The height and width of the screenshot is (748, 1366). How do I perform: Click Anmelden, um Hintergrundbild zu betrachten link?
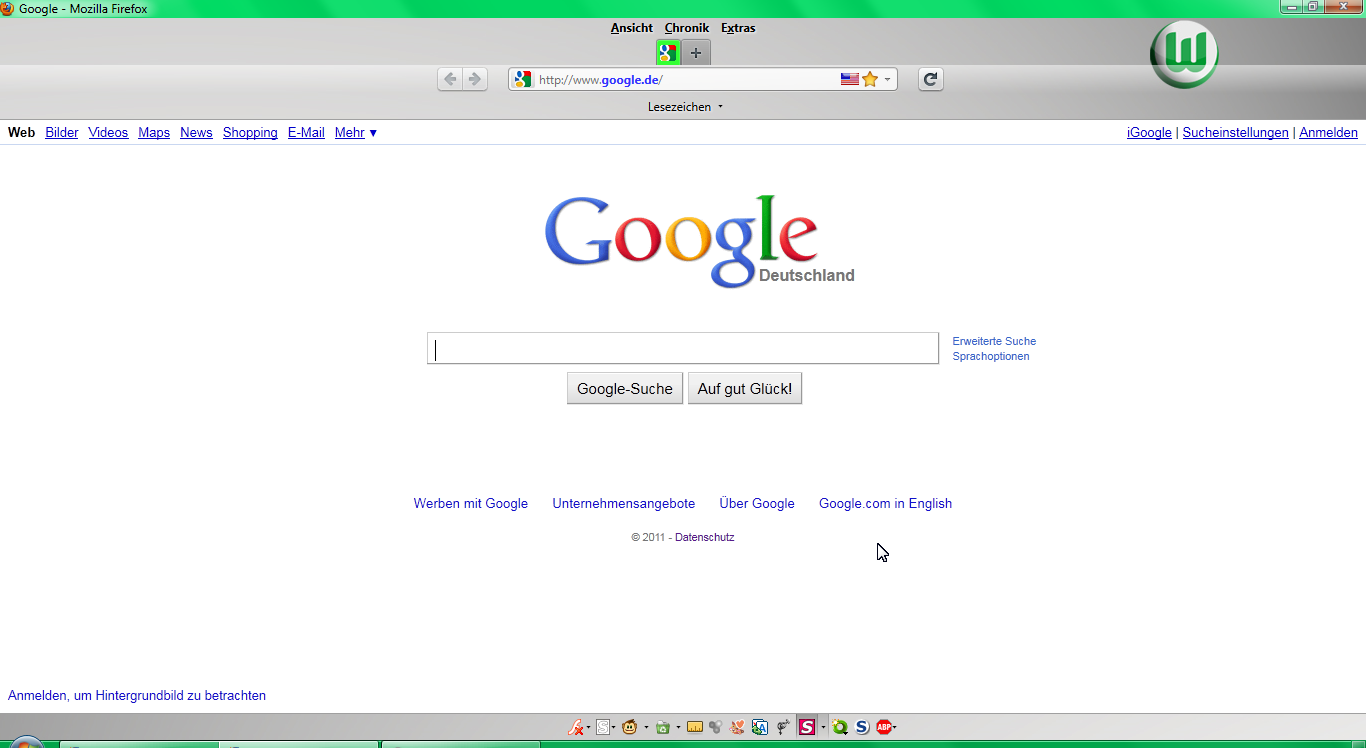pyautogui.click(x=137, y=696)
